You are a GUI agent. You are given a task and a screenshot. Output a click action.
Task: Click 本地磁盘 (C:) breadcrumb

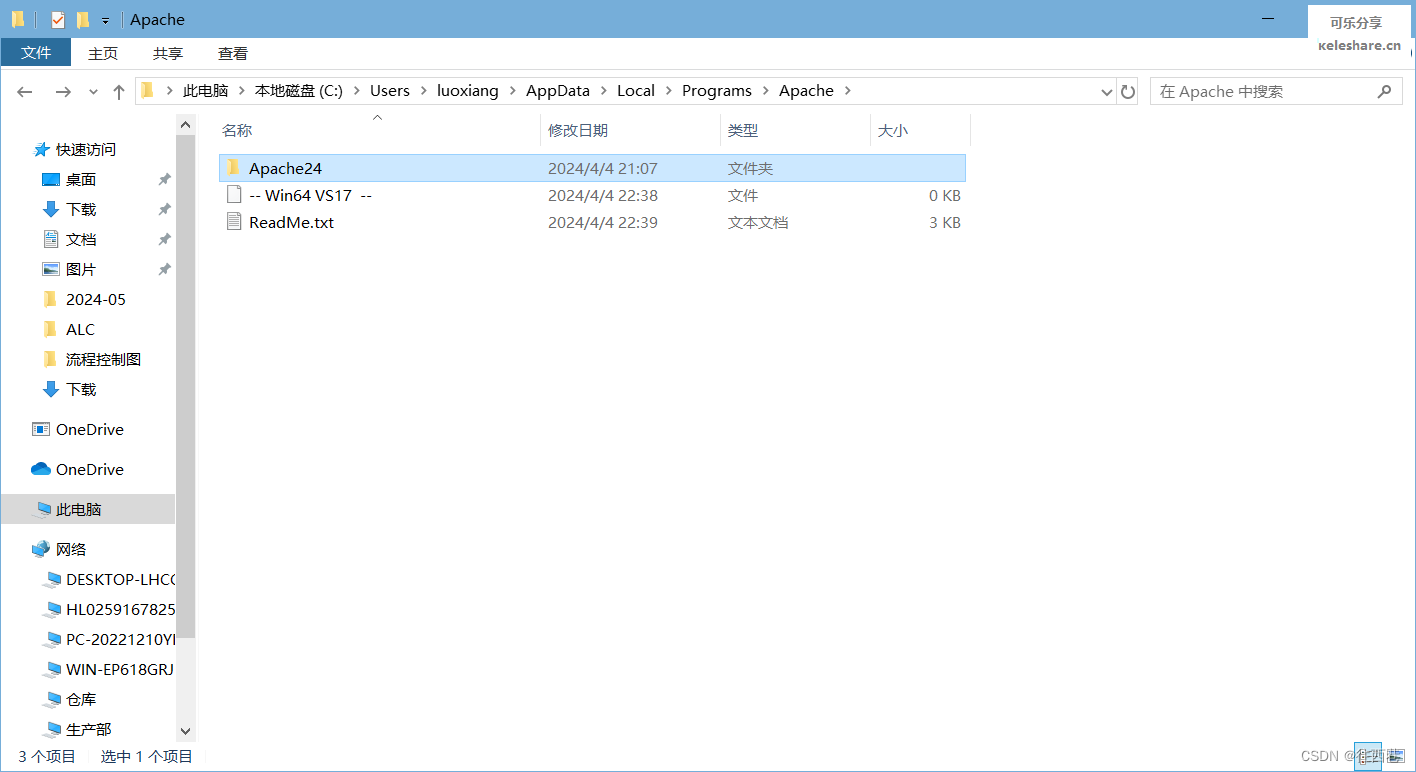point(299,90)
